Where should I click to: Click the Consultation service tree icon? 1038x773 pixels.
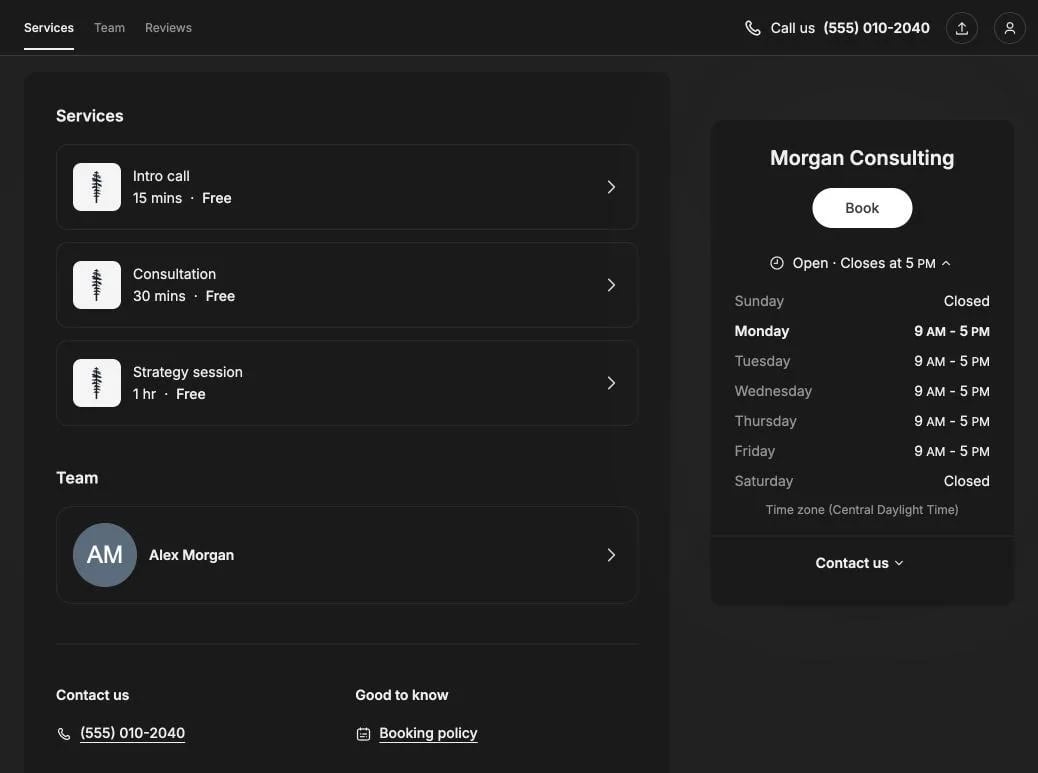click(97, 285)
